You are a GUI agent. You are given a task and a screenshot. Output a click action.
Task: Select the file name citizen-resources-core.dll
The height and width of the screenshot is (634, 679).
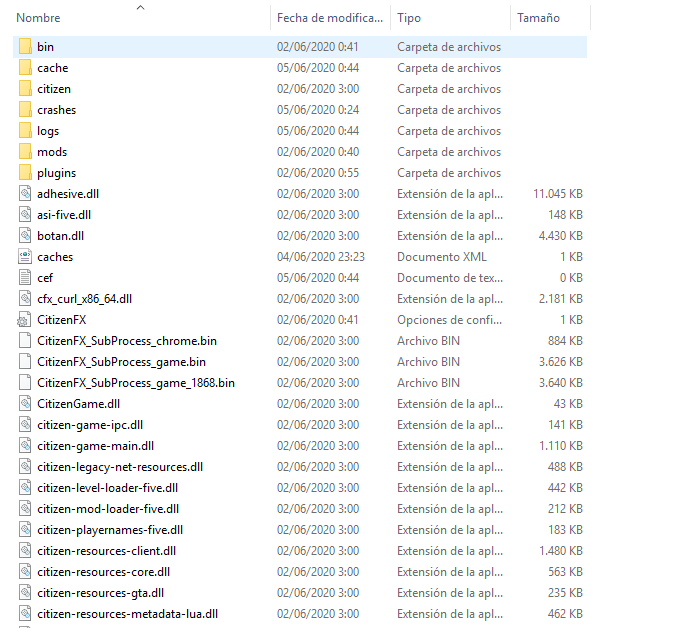(103, 572)
